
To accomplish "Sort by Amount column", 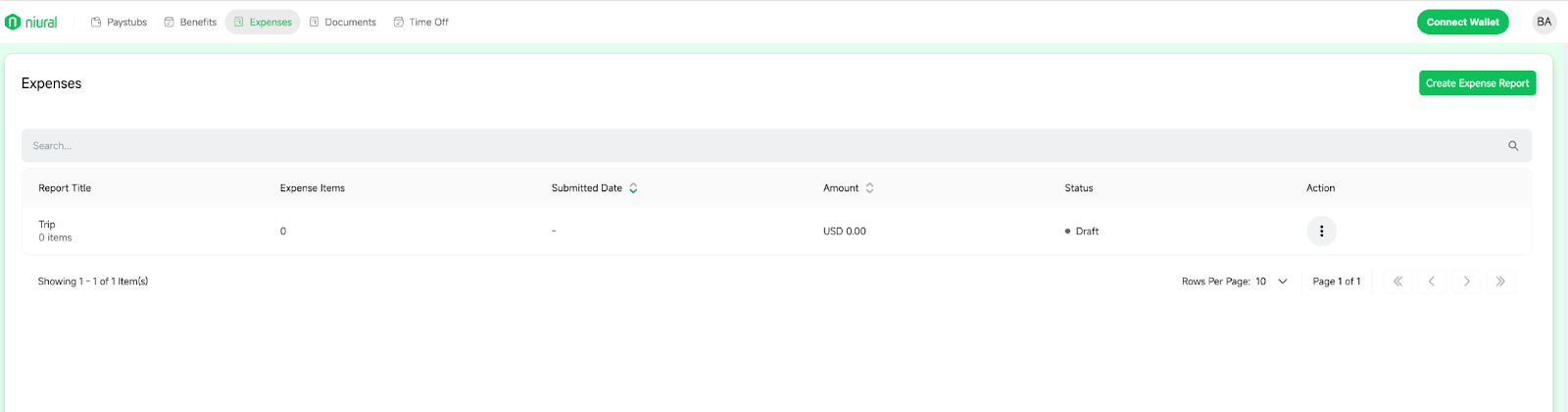I will (x=869, y=188).
